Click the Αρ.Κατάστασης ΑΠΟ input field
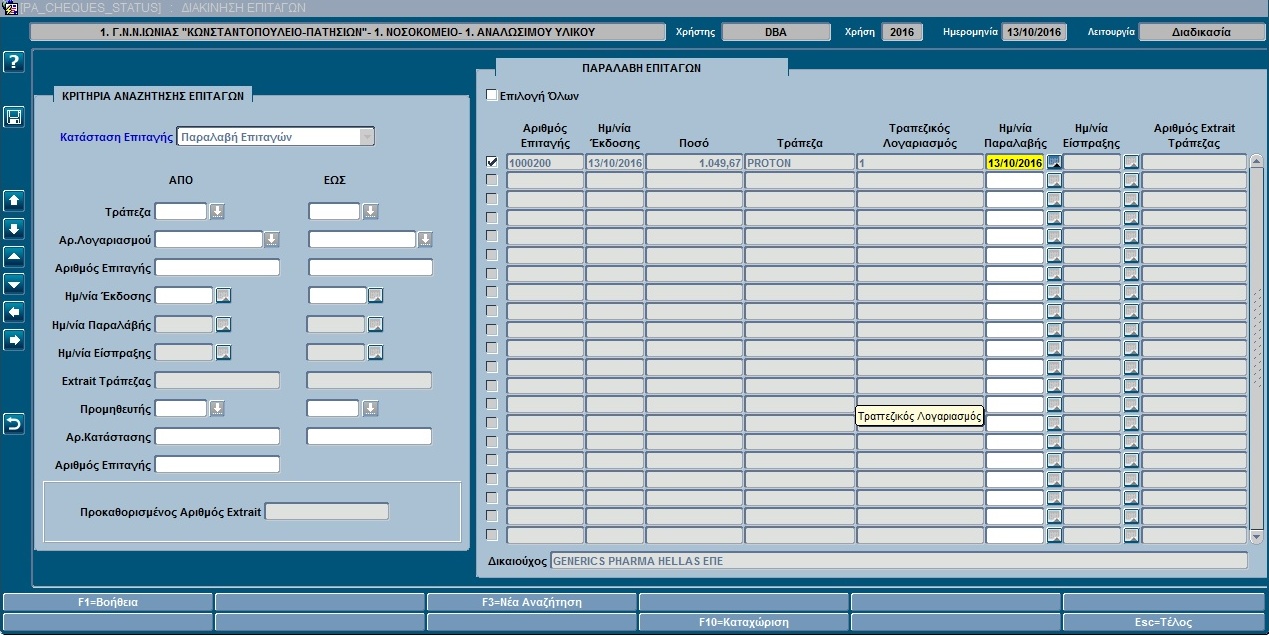 [217, 436]
